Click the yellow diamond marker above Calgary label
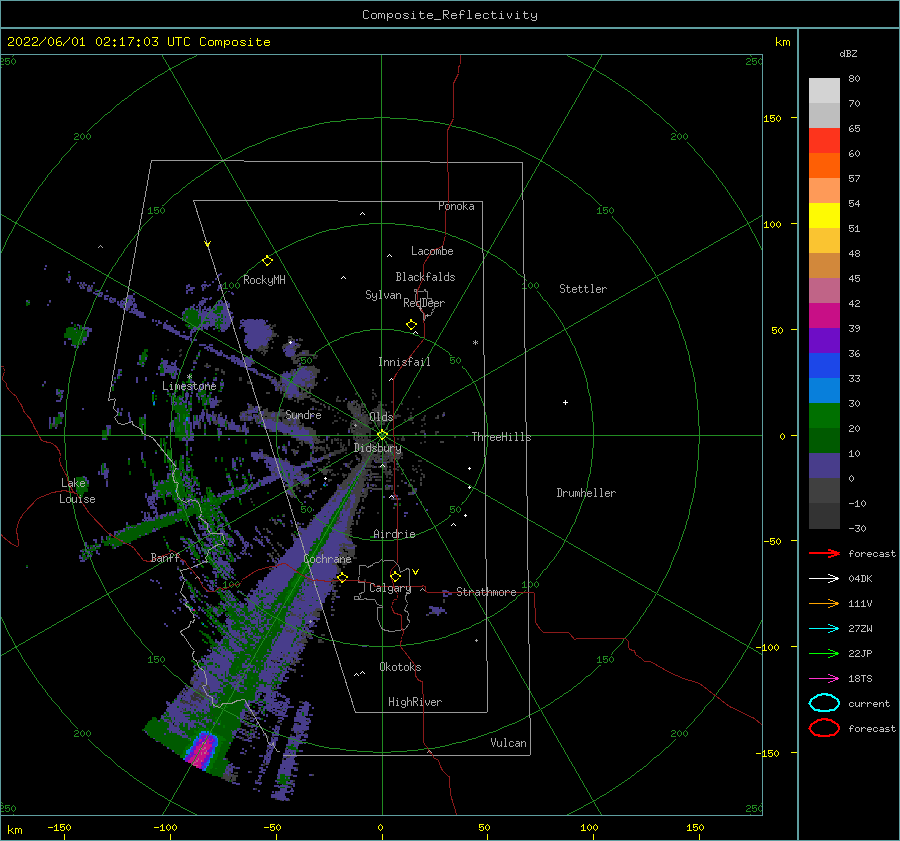This screenshot has width=900, height=841. coord(395,576)
